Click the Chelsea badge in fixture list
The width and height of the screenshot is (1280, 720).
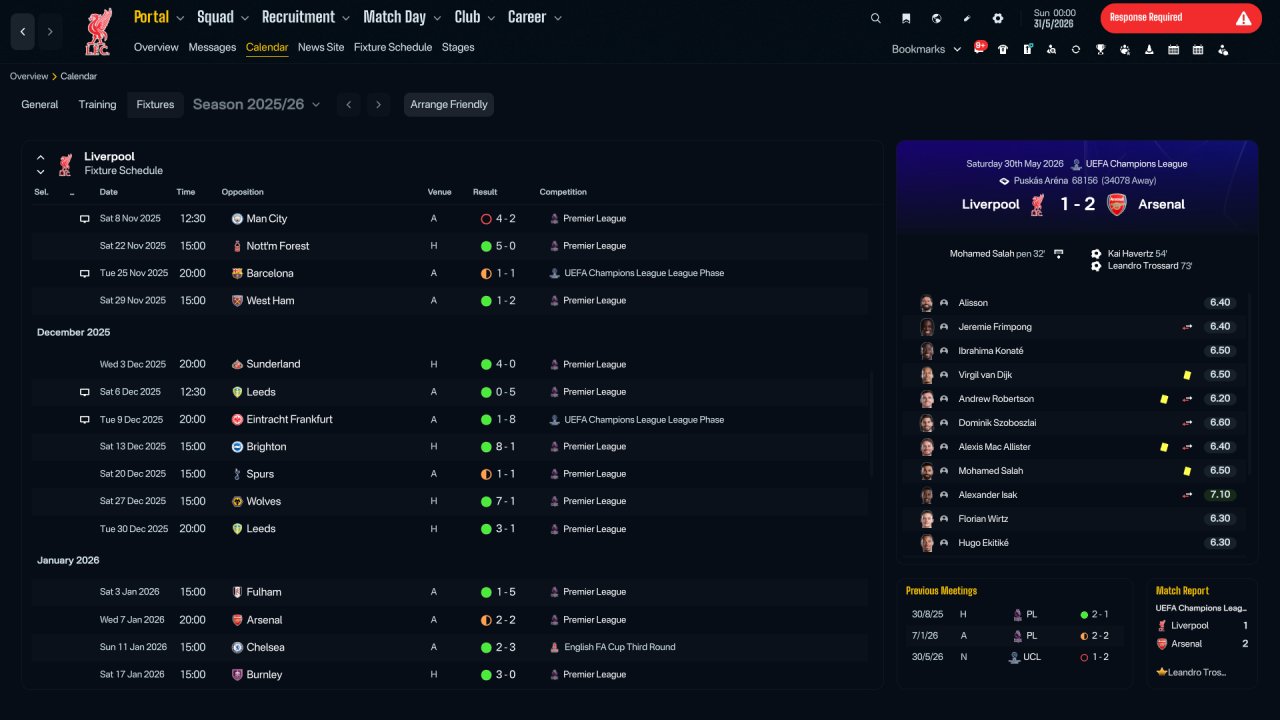[x=237, y=647]
